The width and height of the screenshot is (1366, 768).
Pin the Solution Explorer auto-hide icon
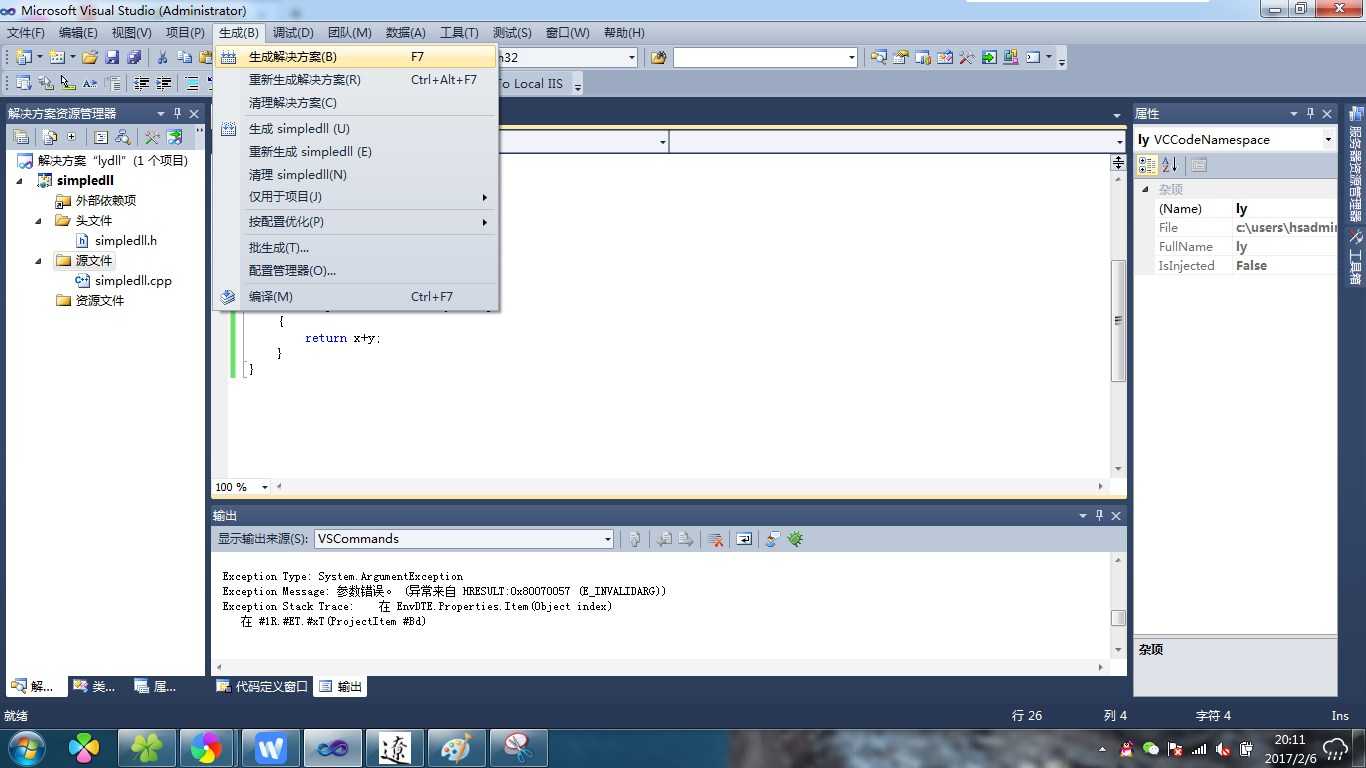click(177, 114)
